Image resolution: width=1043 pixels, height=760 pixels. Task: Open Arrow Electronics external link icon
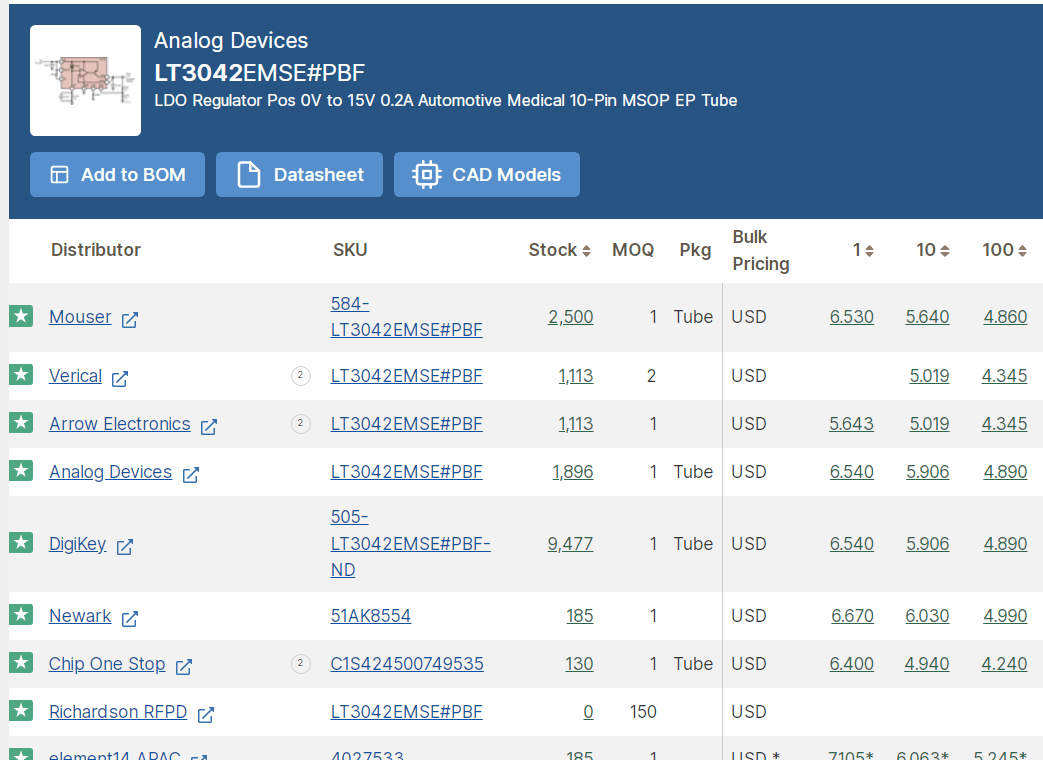(x=209, y=427)
